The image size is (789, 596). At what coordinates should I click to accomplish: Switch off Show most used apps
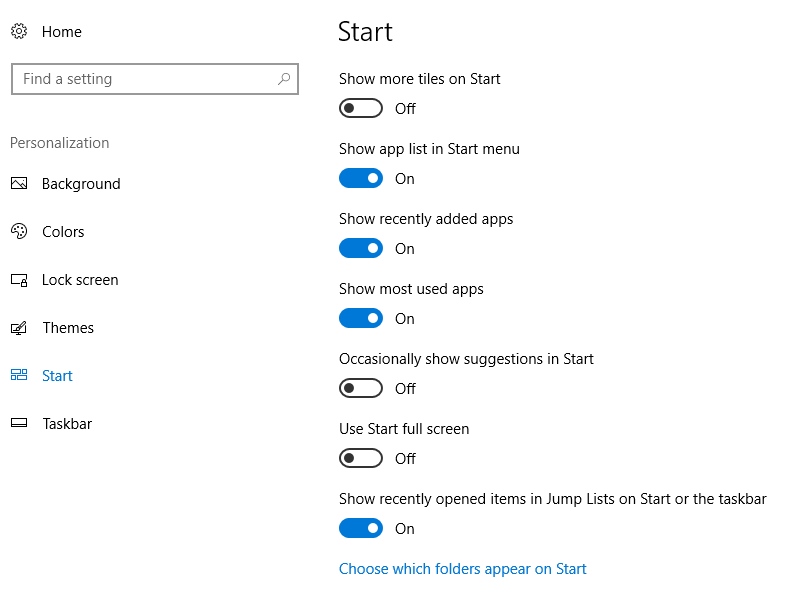[361, 318]
